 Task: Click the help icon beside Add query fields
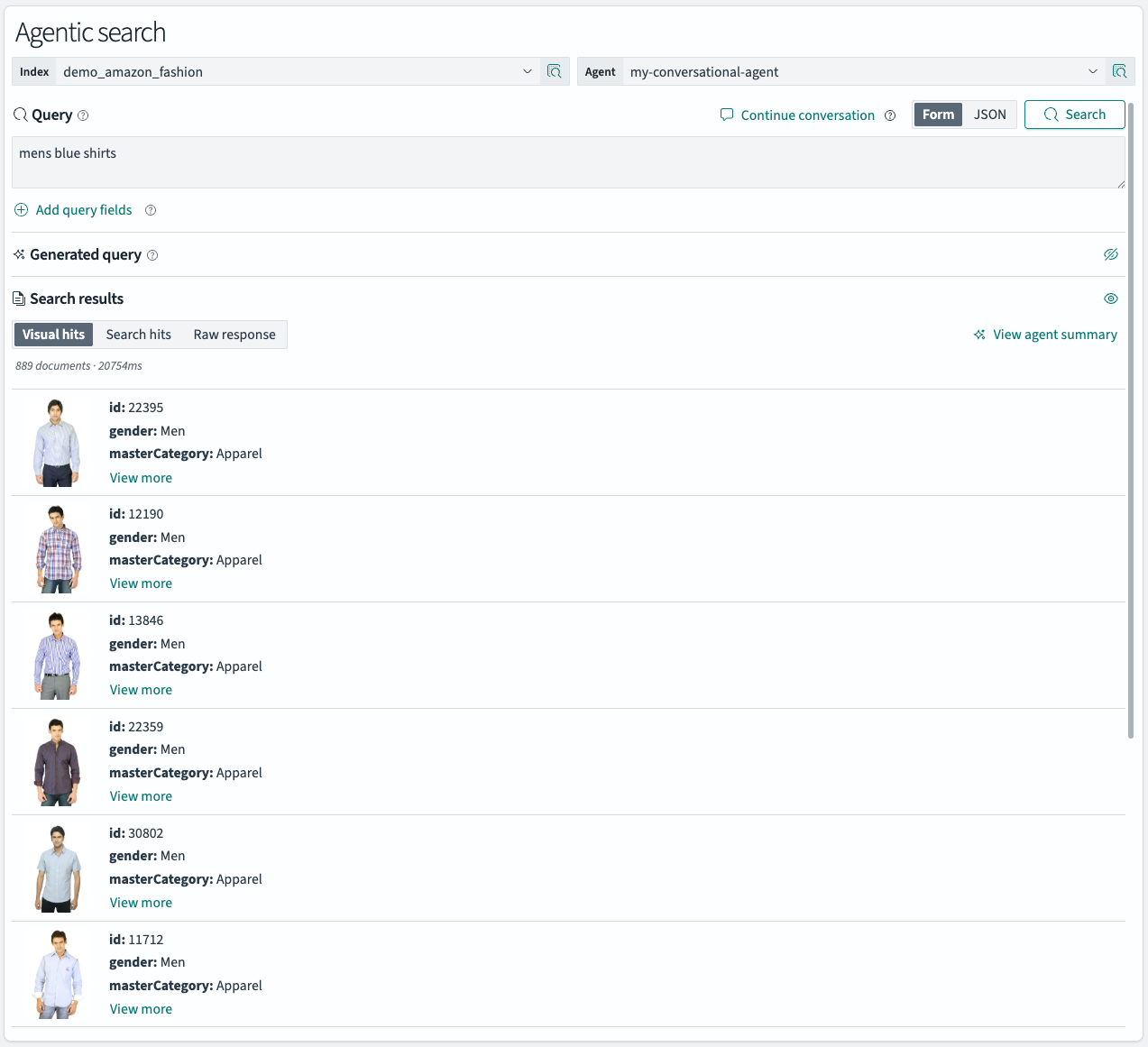150,210
